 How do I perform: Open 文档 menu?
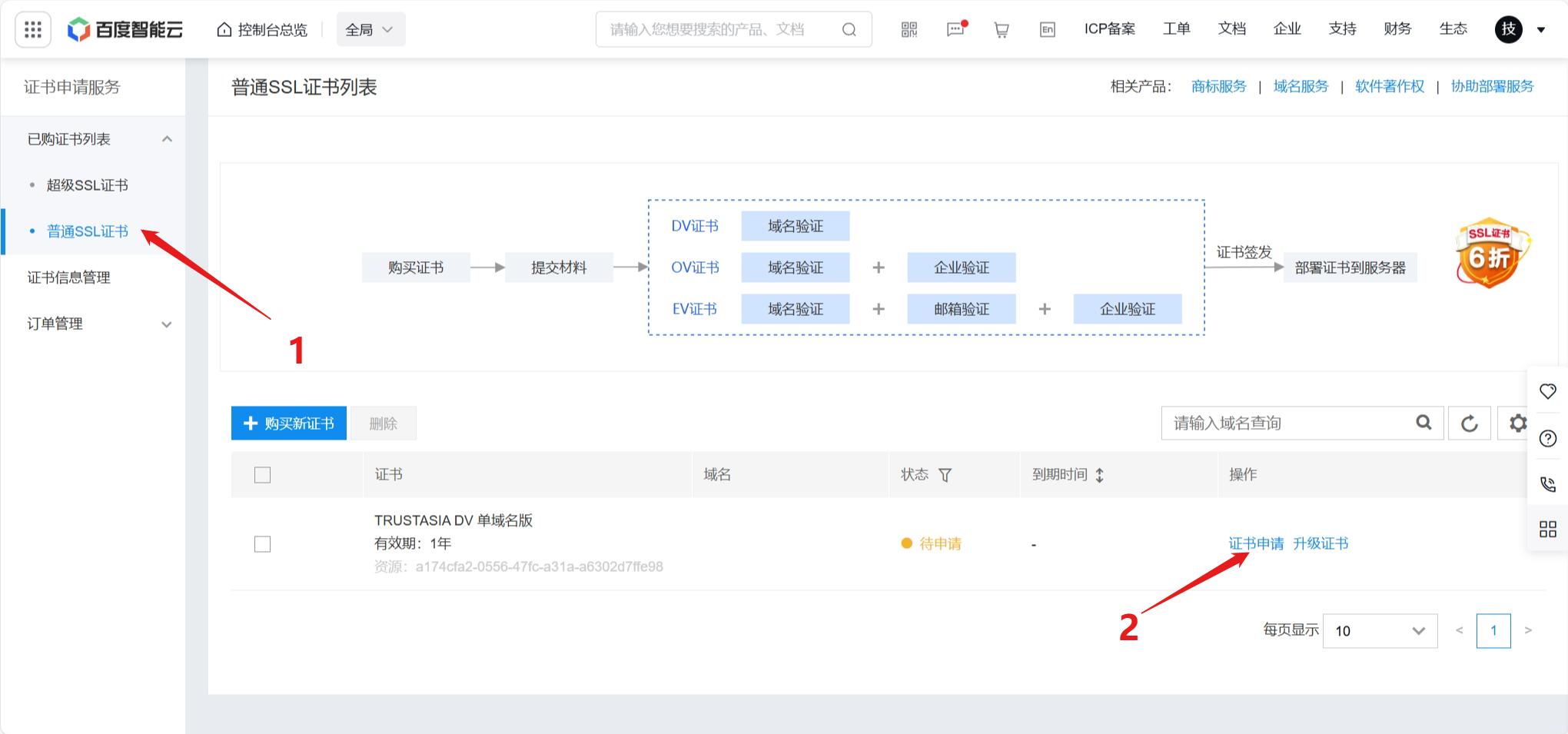pyautogui.click(x=1231, y=29)
